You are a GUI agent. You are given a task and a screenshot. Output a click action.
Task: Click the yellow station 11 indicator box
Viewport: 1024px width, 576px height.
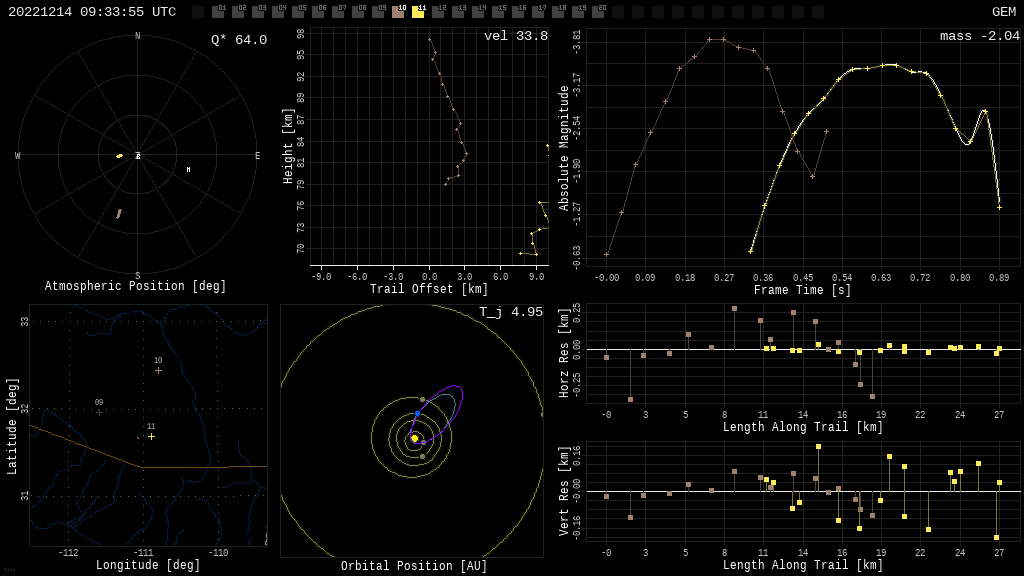(x=418, y=13)
